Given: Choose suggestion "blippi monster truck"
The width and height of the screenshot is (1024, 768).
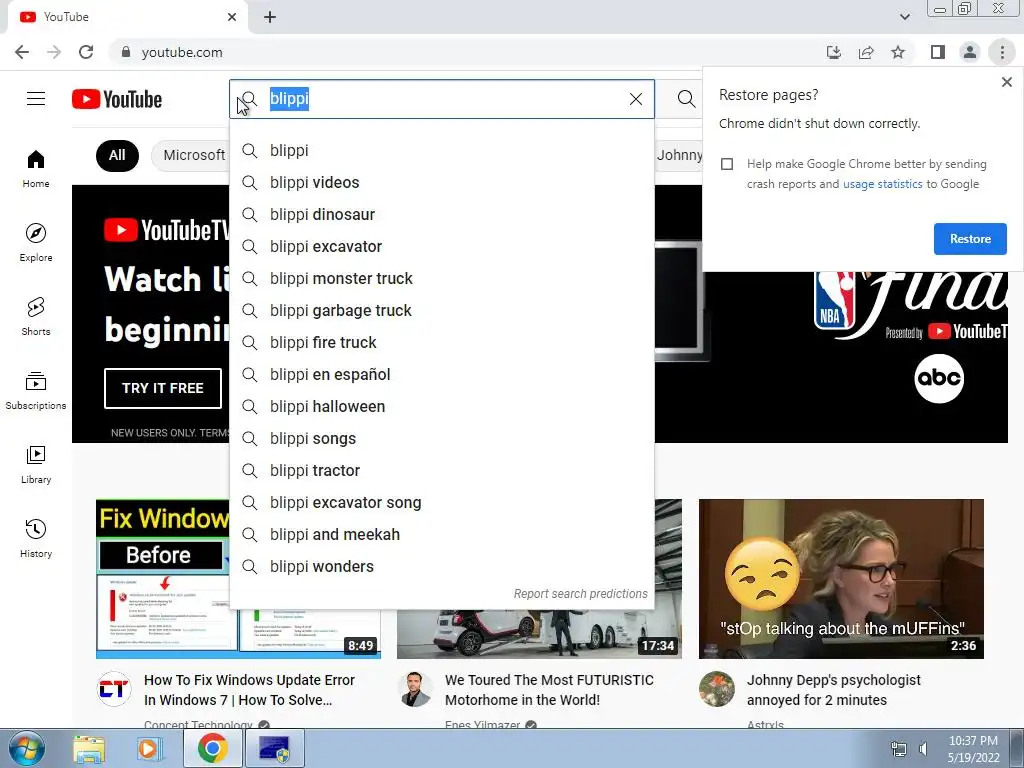Looking at the screenshot, I should (x=441, y=278).
